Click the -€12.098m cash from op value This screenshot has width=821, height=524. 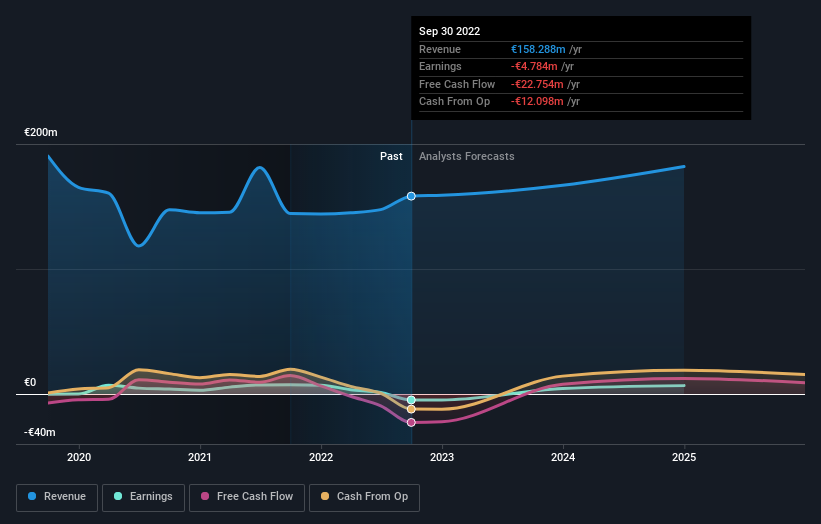point(537,102)
